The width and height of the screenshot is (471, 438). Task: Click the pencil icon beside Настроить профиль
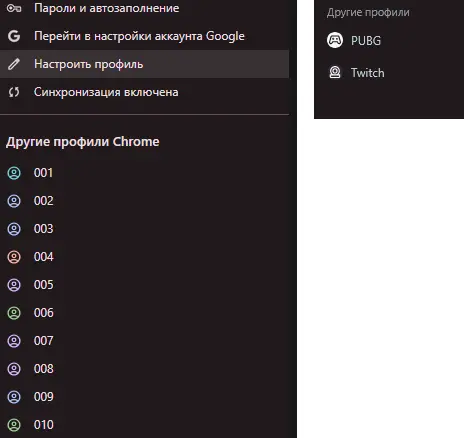14,64
